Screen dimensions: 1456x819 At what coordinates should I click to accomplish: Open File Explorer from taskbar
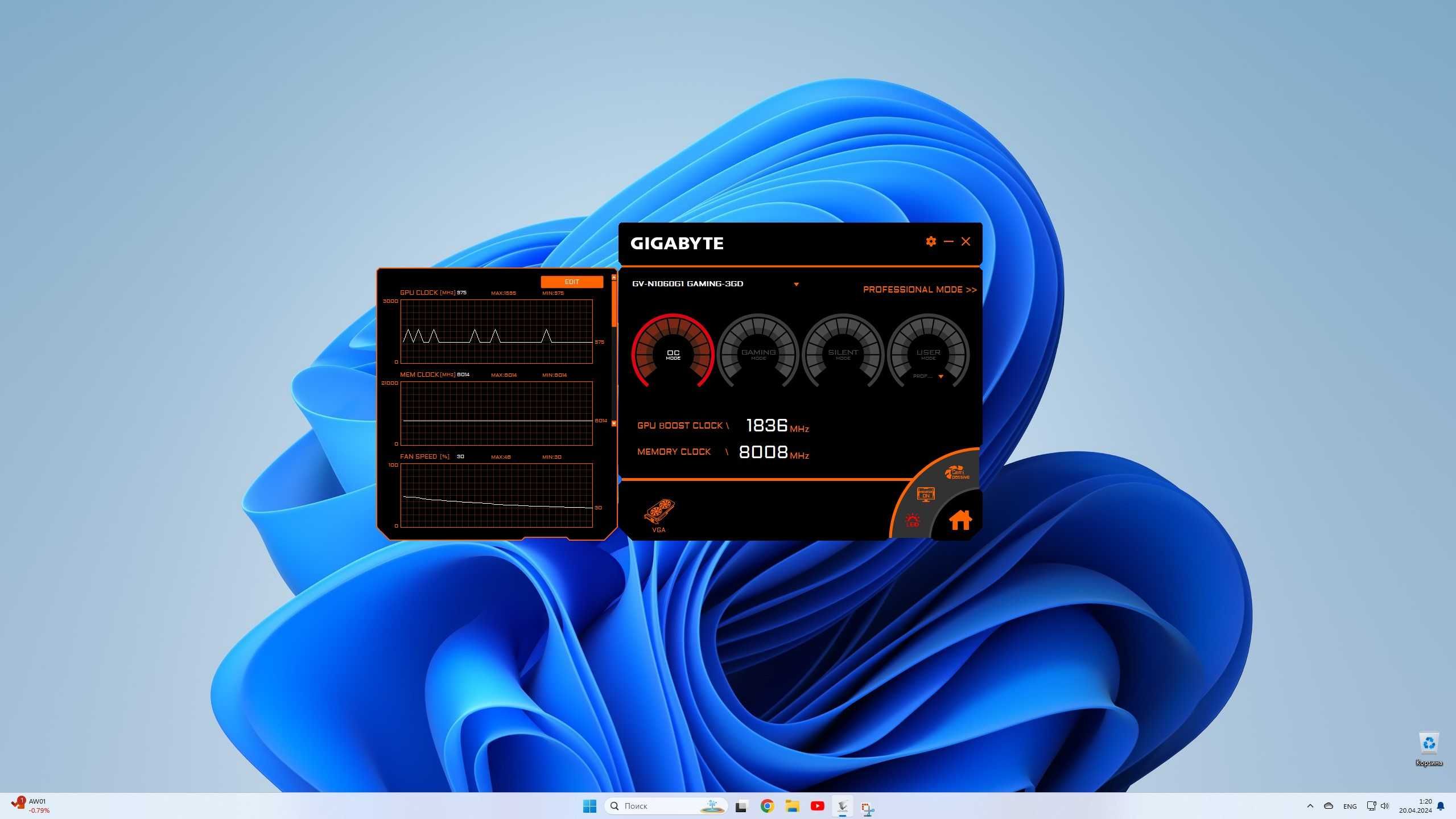[792, 806]
